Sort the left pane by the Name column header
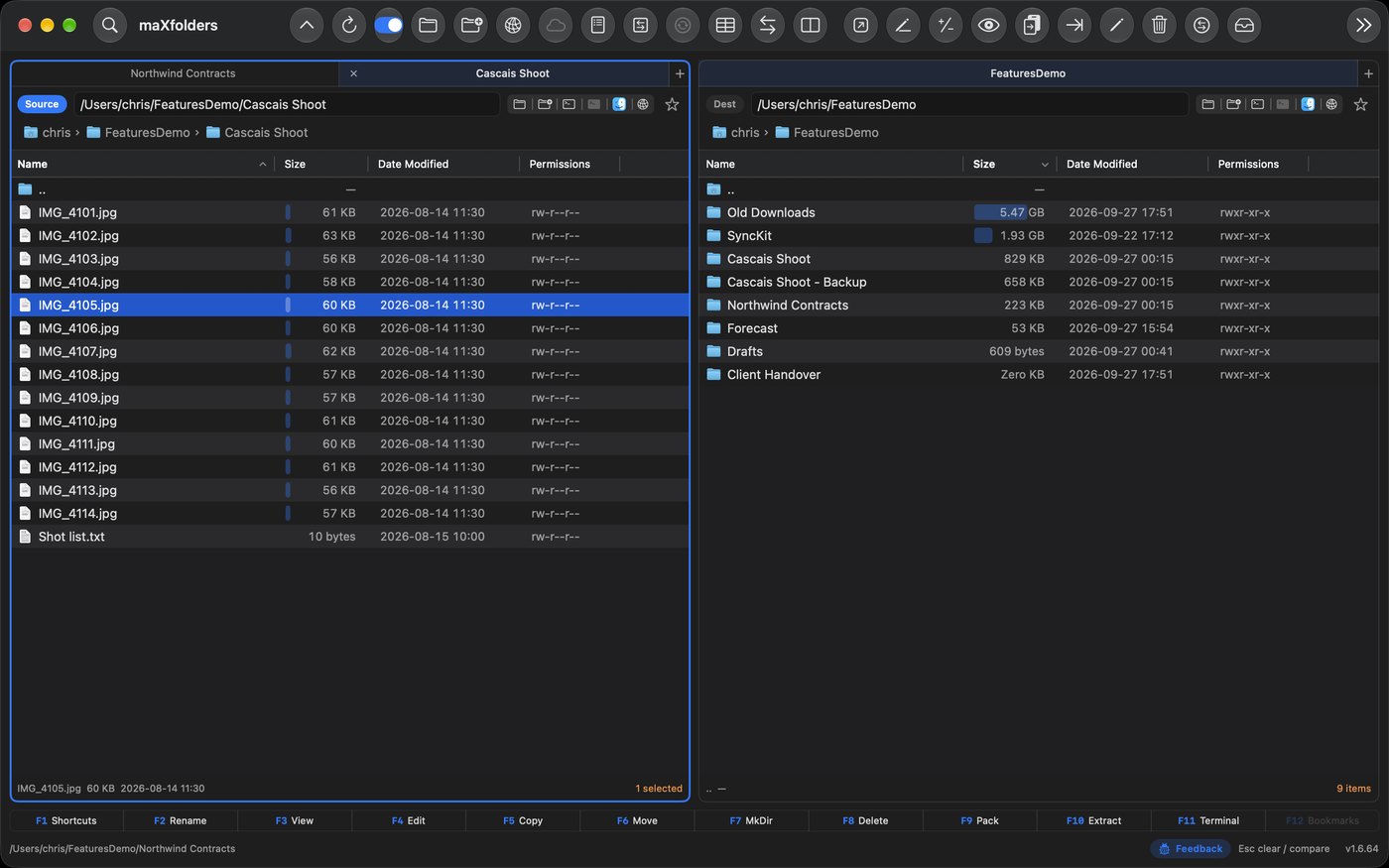Viewport: 1389px width, 868px height. [143, 164]
